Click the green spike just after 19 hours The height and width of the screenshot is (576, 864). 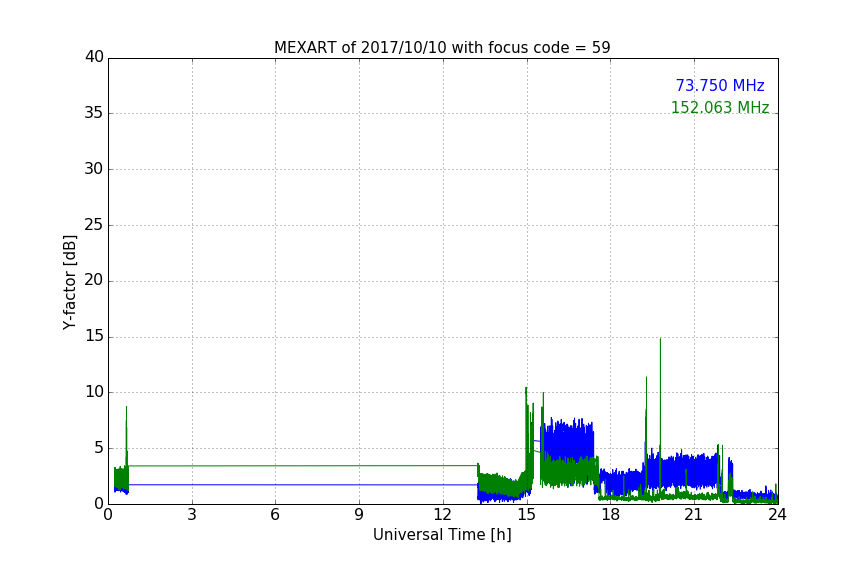(646, 380)
